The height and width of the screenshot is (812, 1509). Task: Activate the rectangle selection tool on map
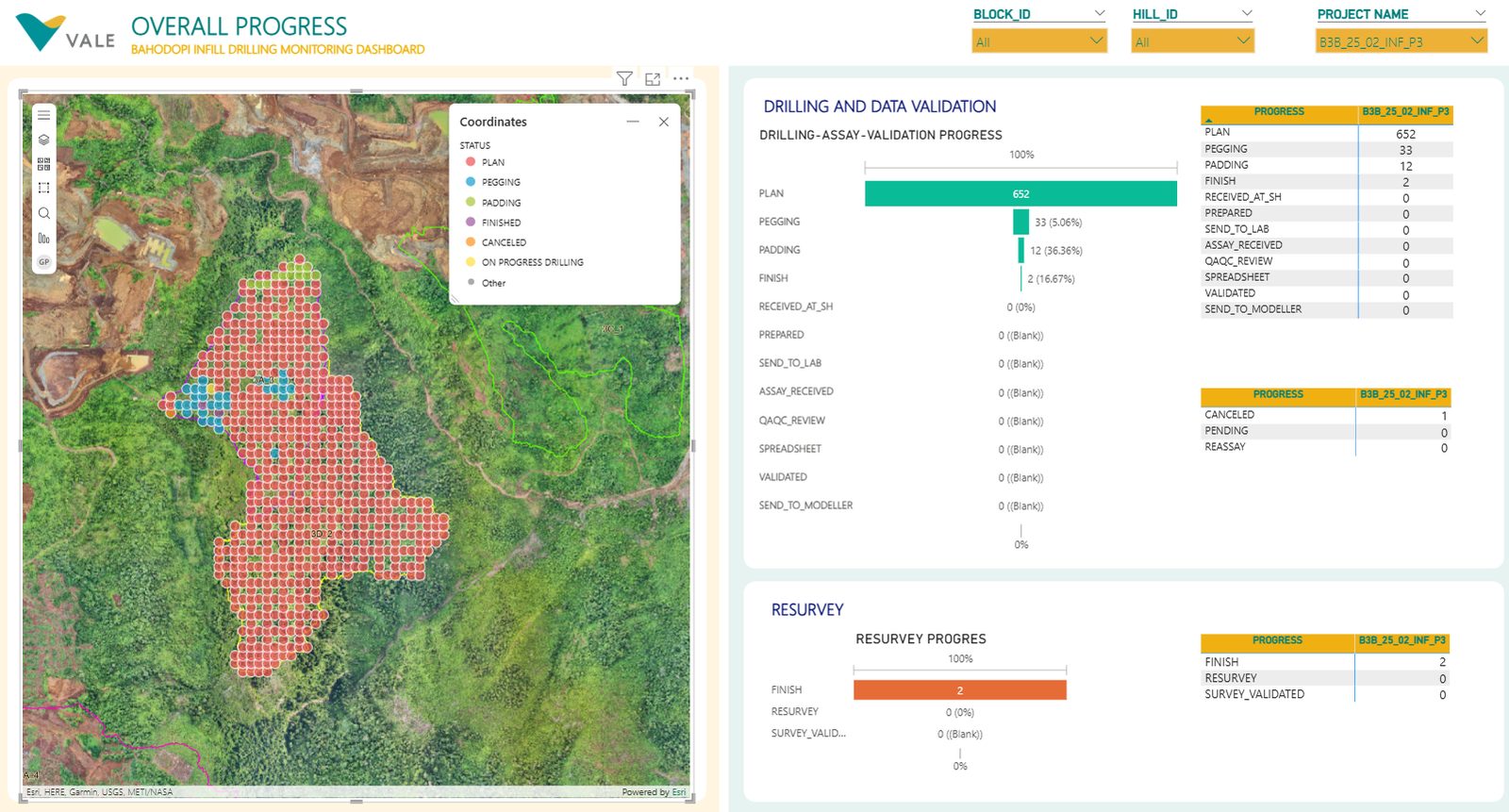[43, 189]
